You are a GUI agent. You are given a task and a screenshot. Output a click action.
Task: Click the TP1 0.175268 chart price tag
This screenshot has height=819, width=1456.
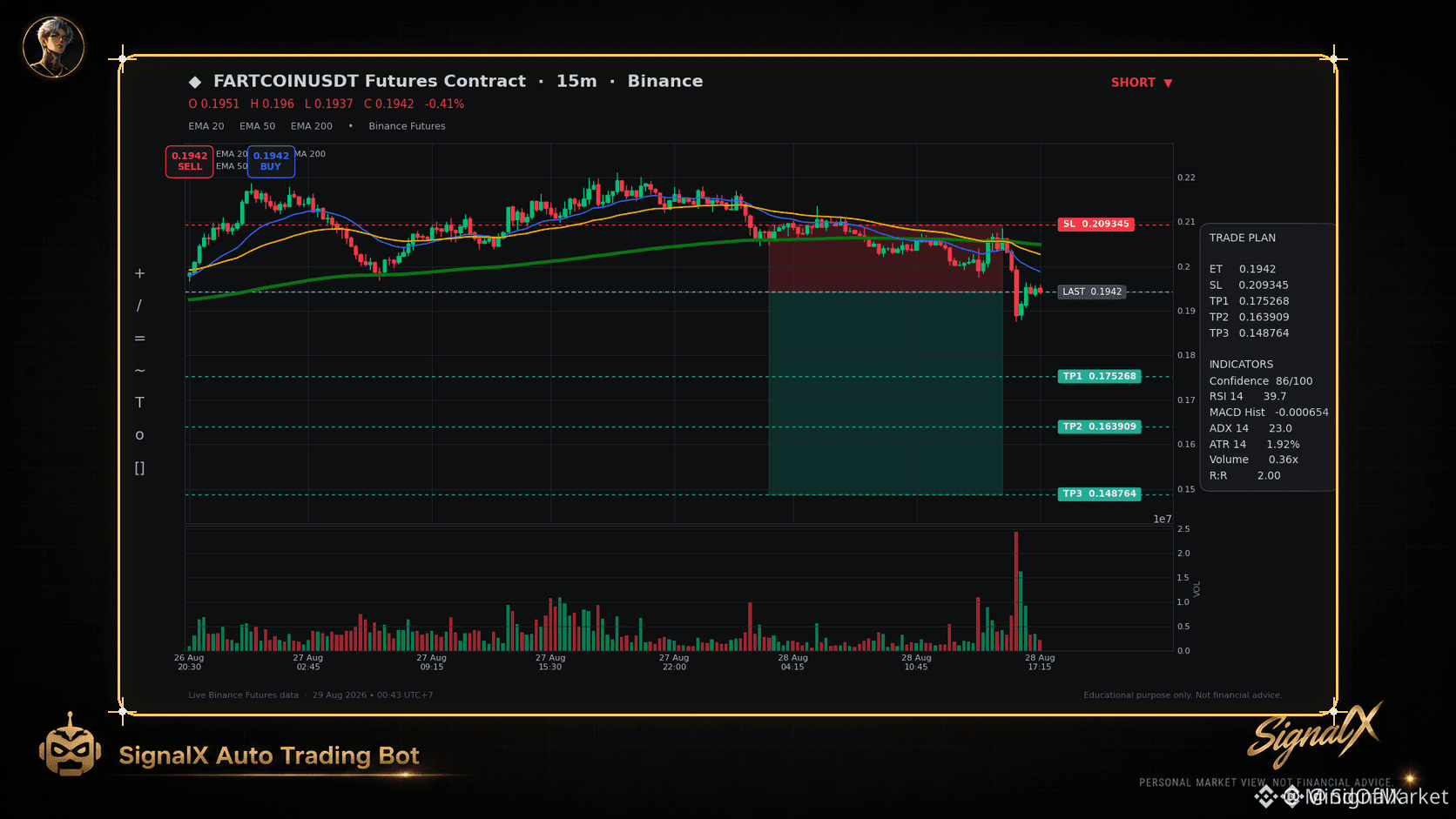1100,376
